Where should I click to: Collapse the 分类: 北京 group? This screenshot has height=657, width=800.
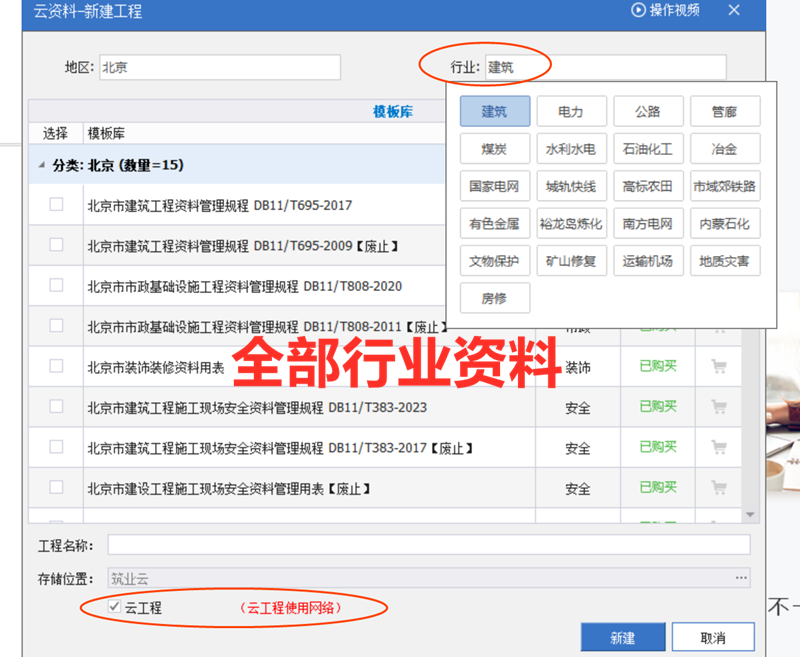(41, 165)
